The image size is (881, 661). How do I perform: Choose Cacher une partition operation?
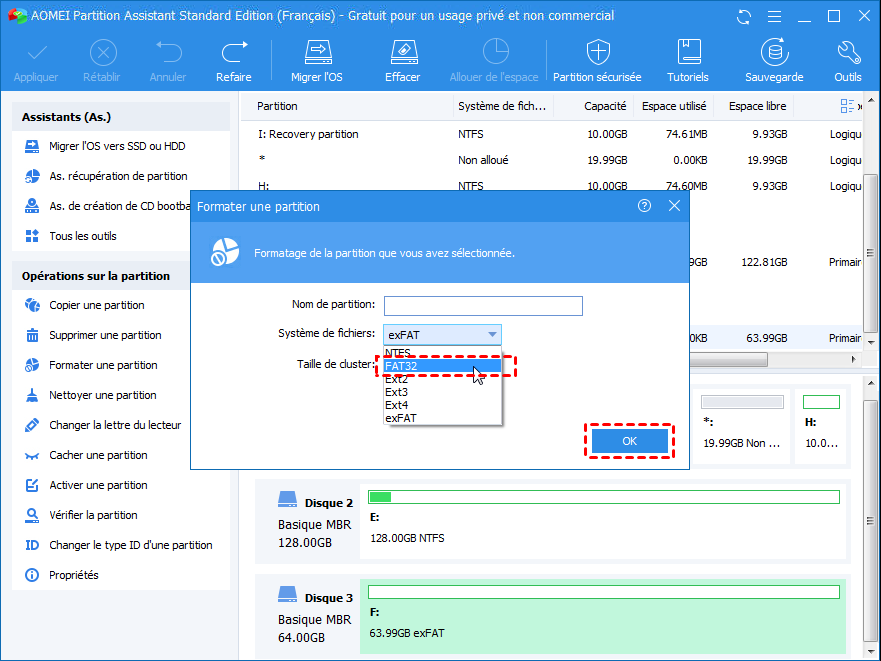pos(85,455)
